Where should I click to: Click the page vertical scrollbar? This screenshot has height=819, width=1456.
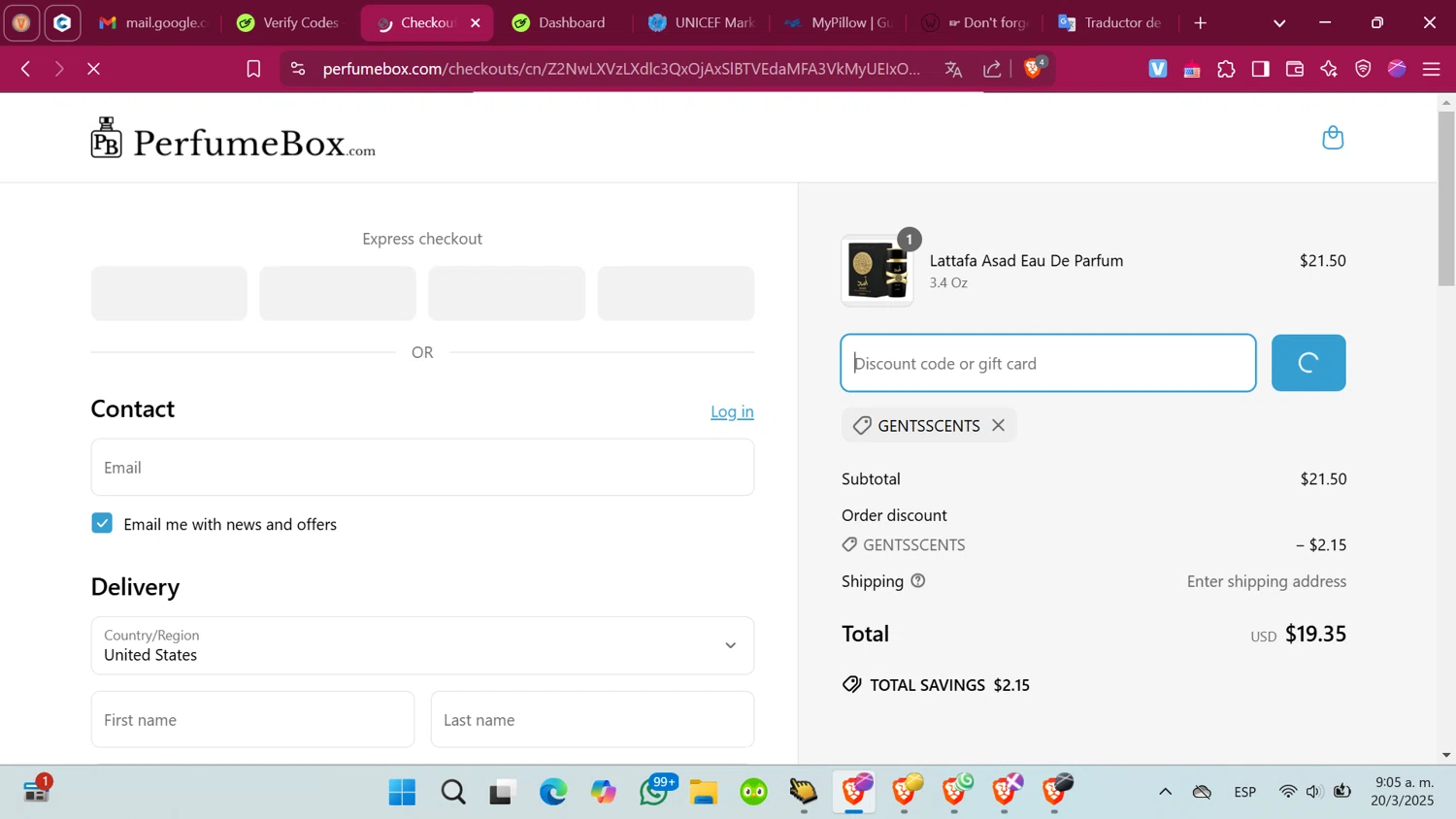coord(1446,199)
